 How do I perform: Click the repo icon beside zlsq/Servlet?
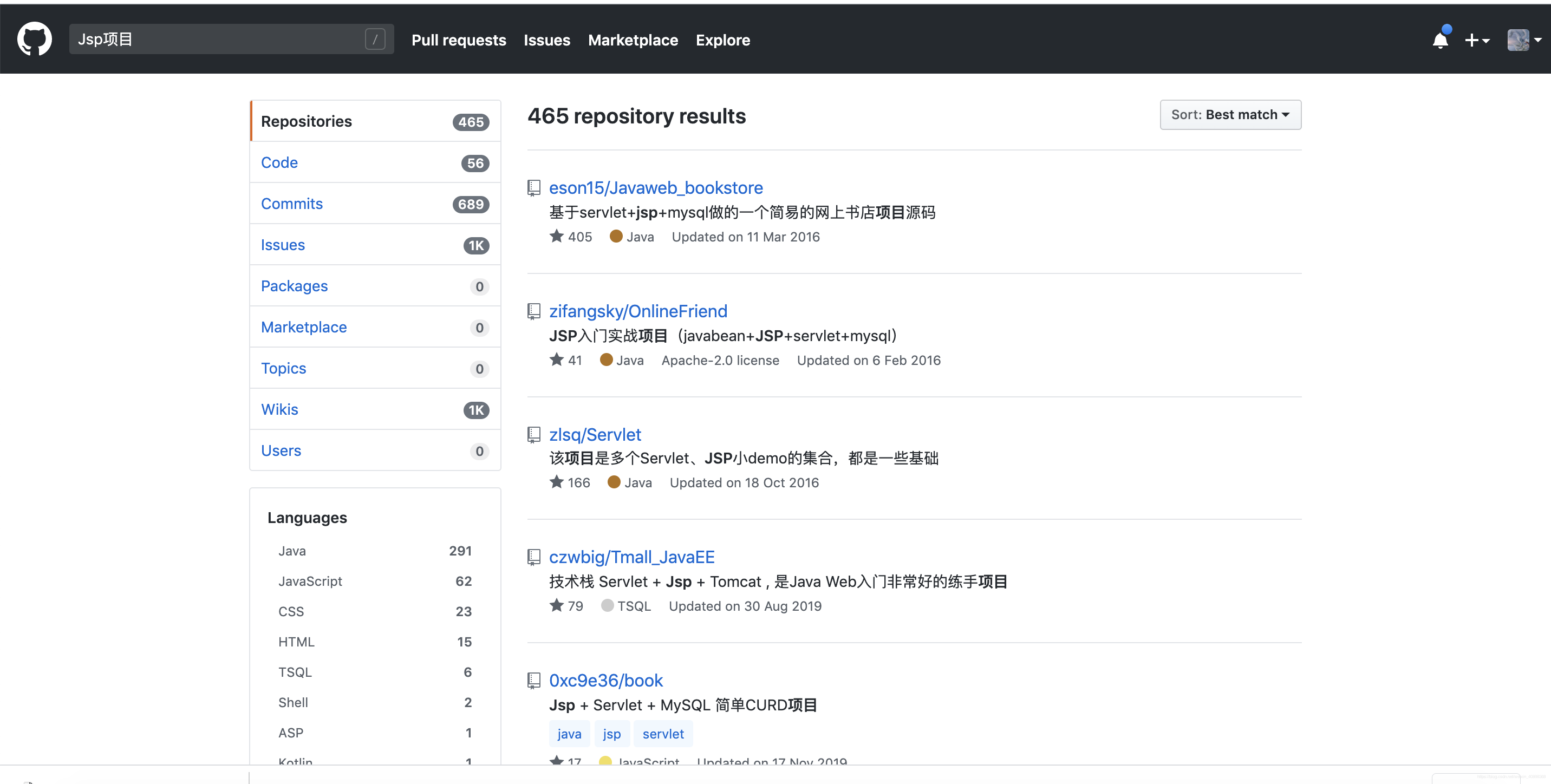pyautogui.click(x=533, y=435)
